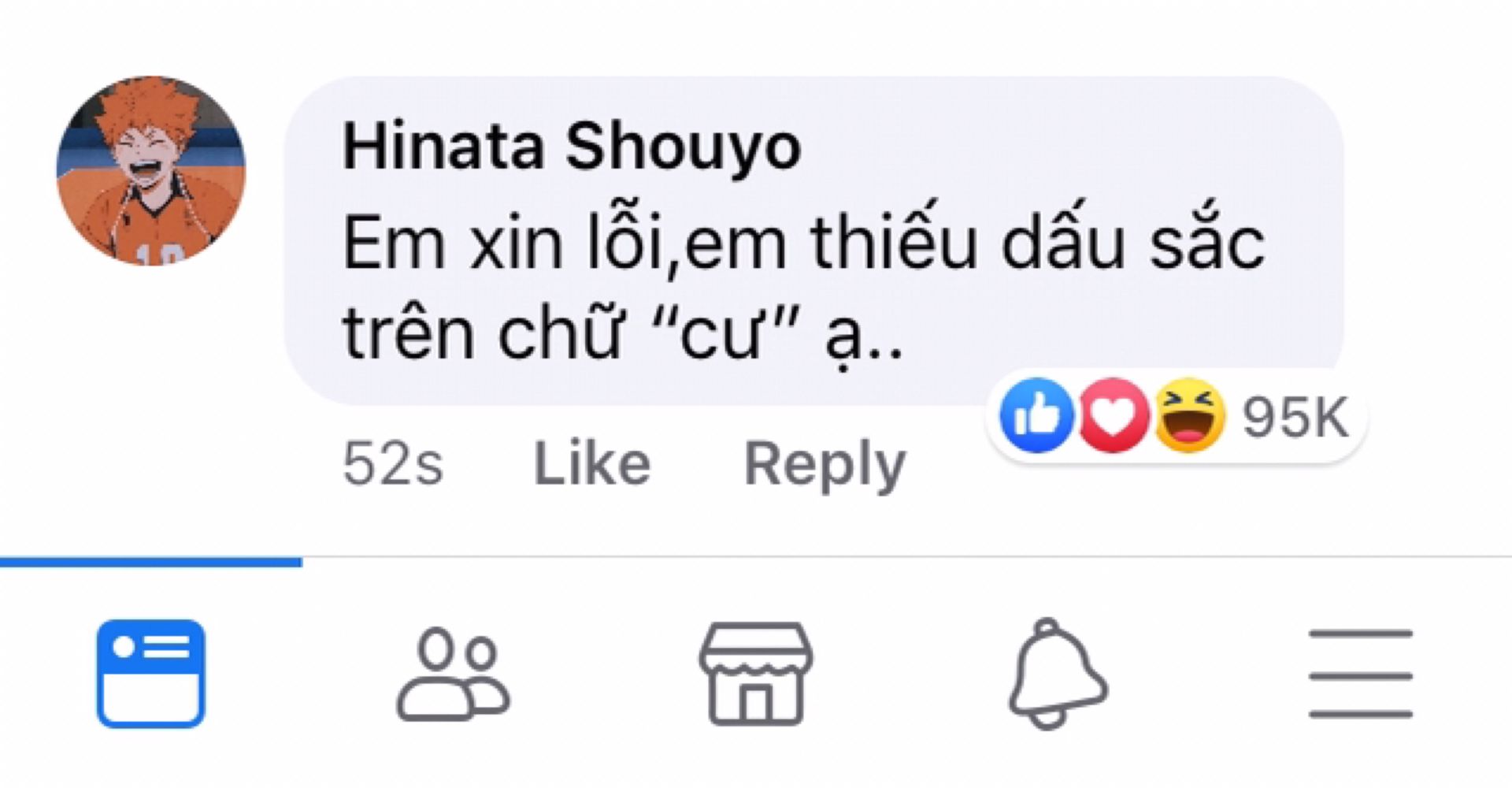
Task: Open the Marketplace storefront icon
Action: tap(756, 674)
